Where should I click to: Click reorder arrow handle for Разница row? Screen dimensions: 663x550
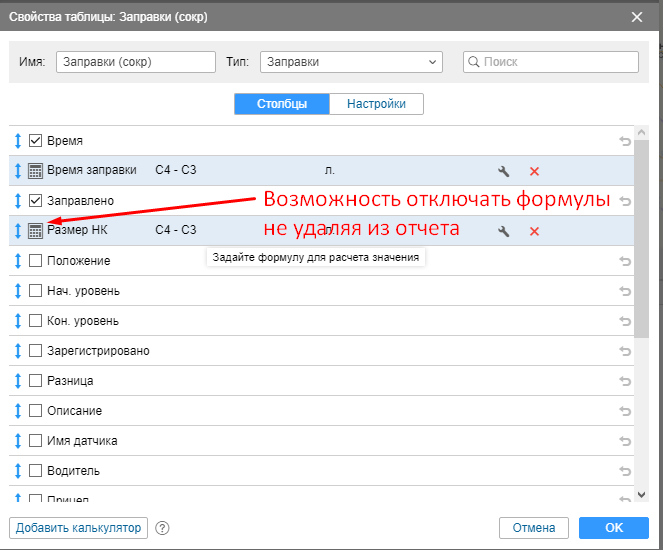(18, 381)
